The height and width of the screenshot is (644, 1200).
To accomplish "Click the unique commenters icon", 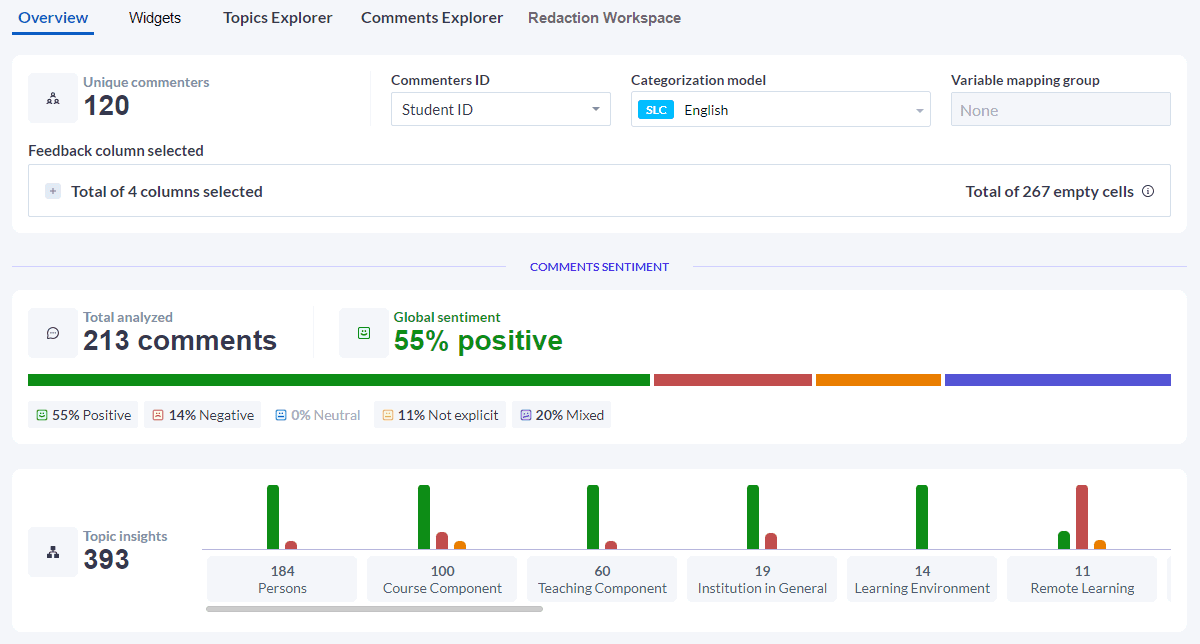I will click(53, 98).
